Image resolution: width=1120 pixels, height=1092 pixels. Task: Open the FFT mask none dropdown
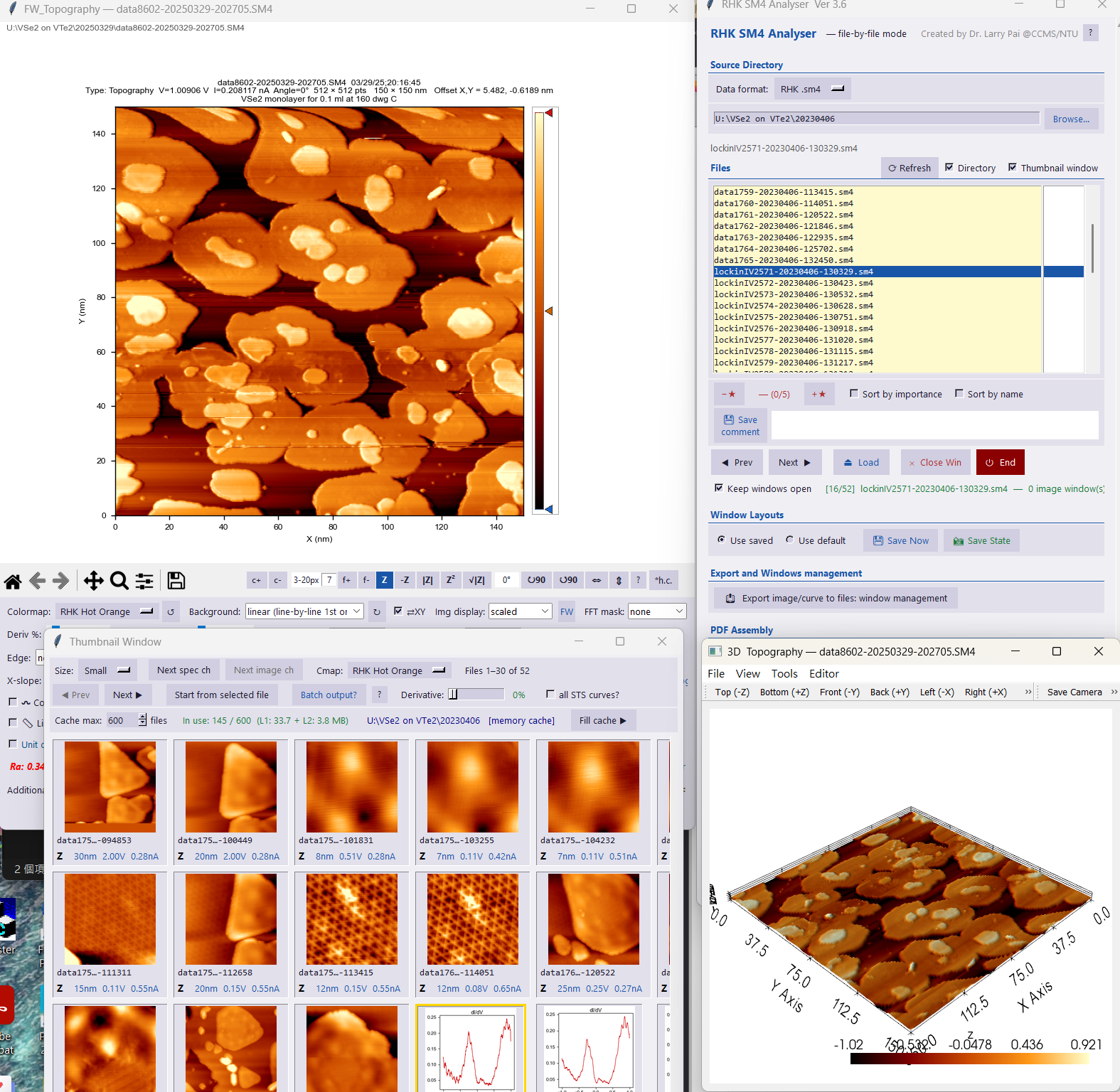point(657,611)
